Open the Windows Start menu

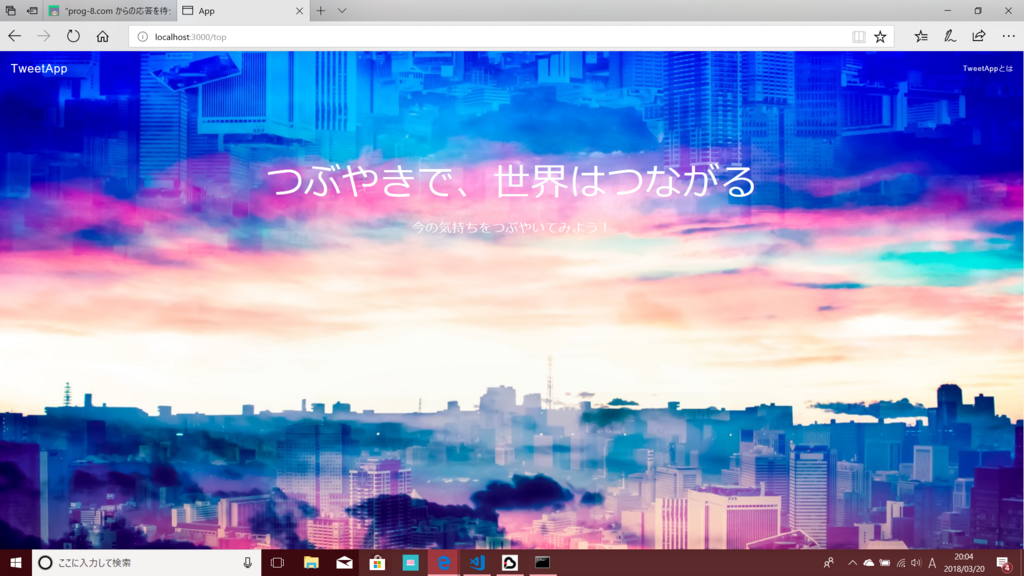click(x=16, y=562)
